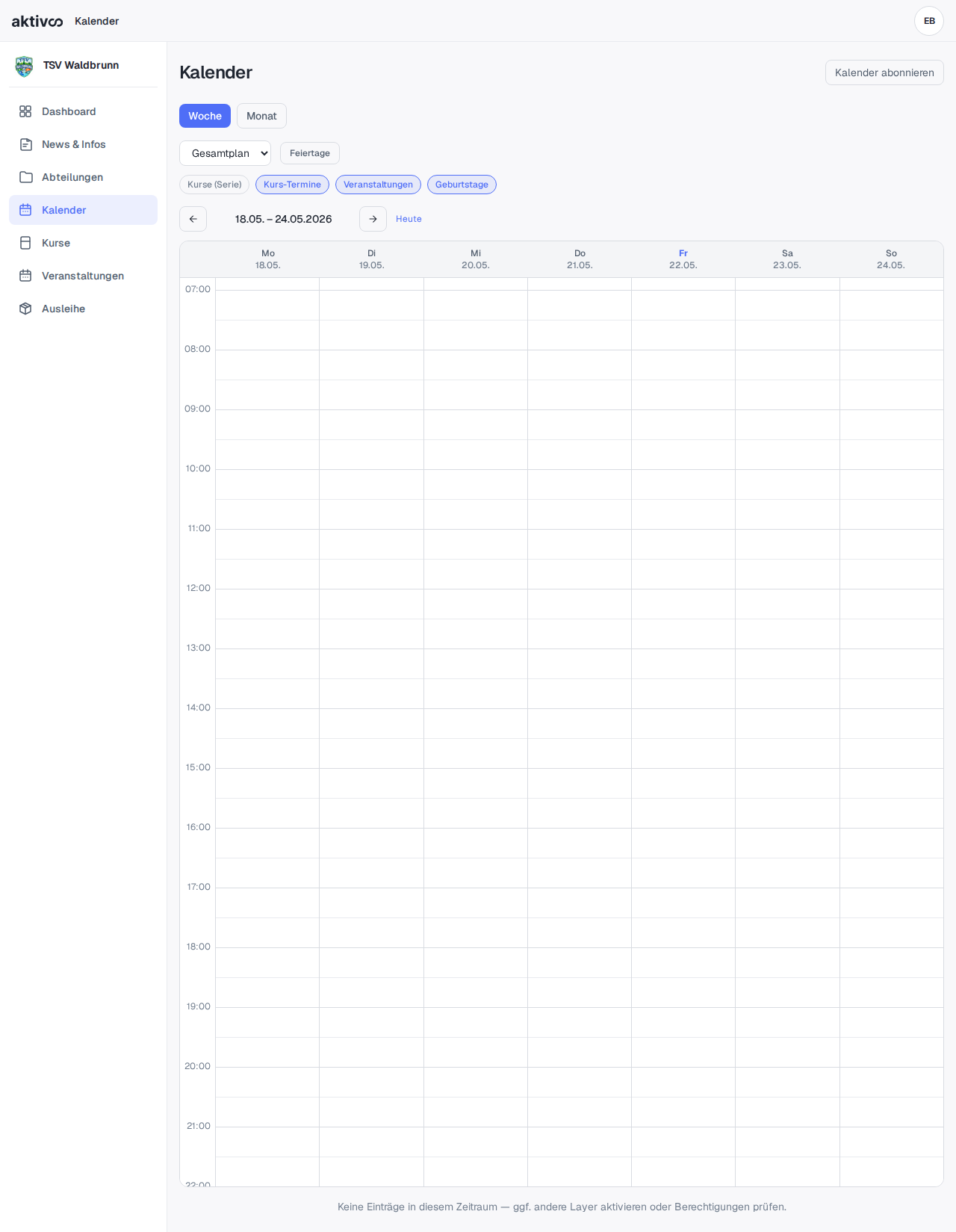The image size is (956, 1232).
Task: Click the Mo 18.05. column header
Action: point(267,259)
